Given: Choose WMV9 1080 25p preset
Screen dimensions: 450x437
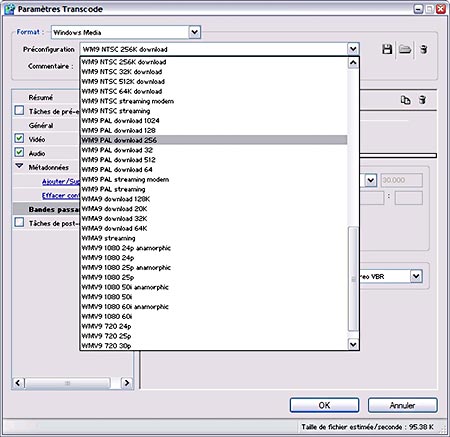Looking at the screenshot, I should pos(214,277).
